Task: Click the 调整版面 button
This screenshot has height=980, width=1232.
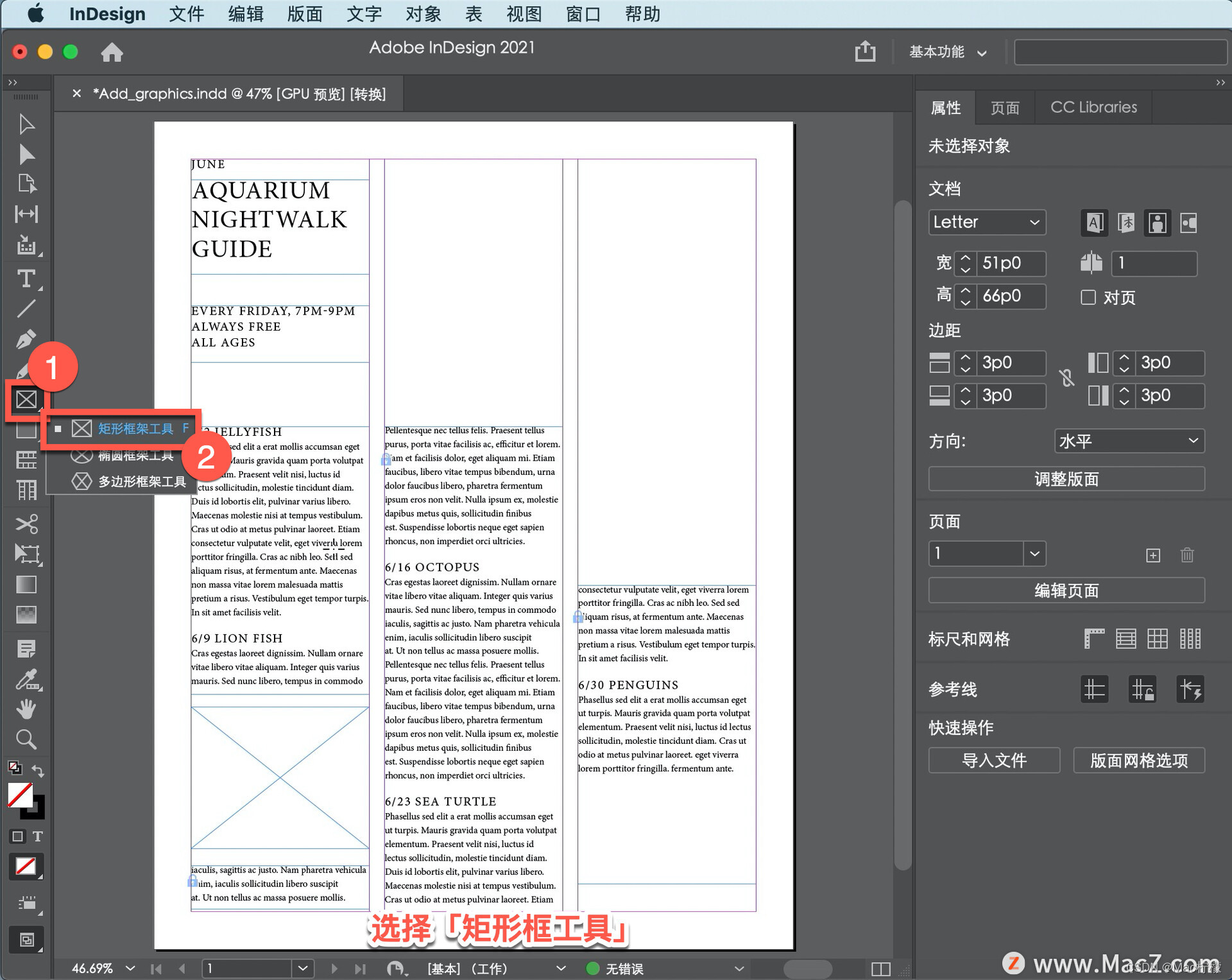Action: pyautogui.click(x=1066, y=479)
